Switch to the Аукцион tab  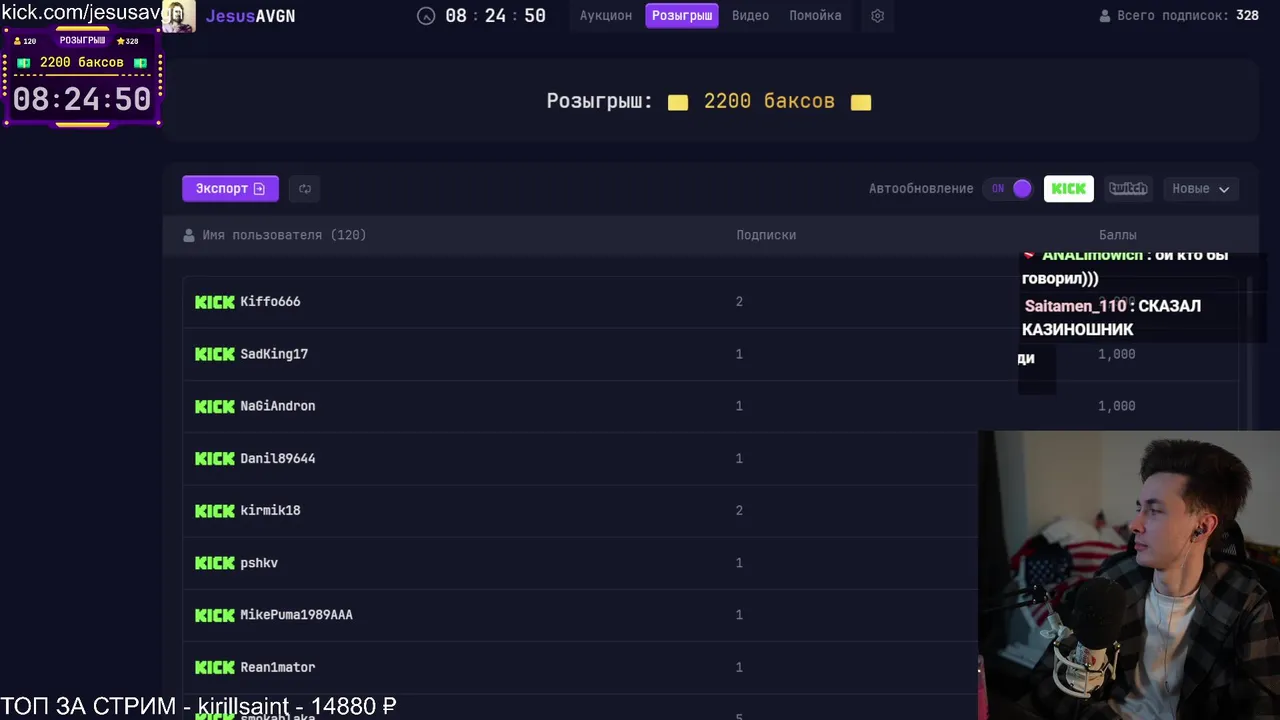coord(606,16)
